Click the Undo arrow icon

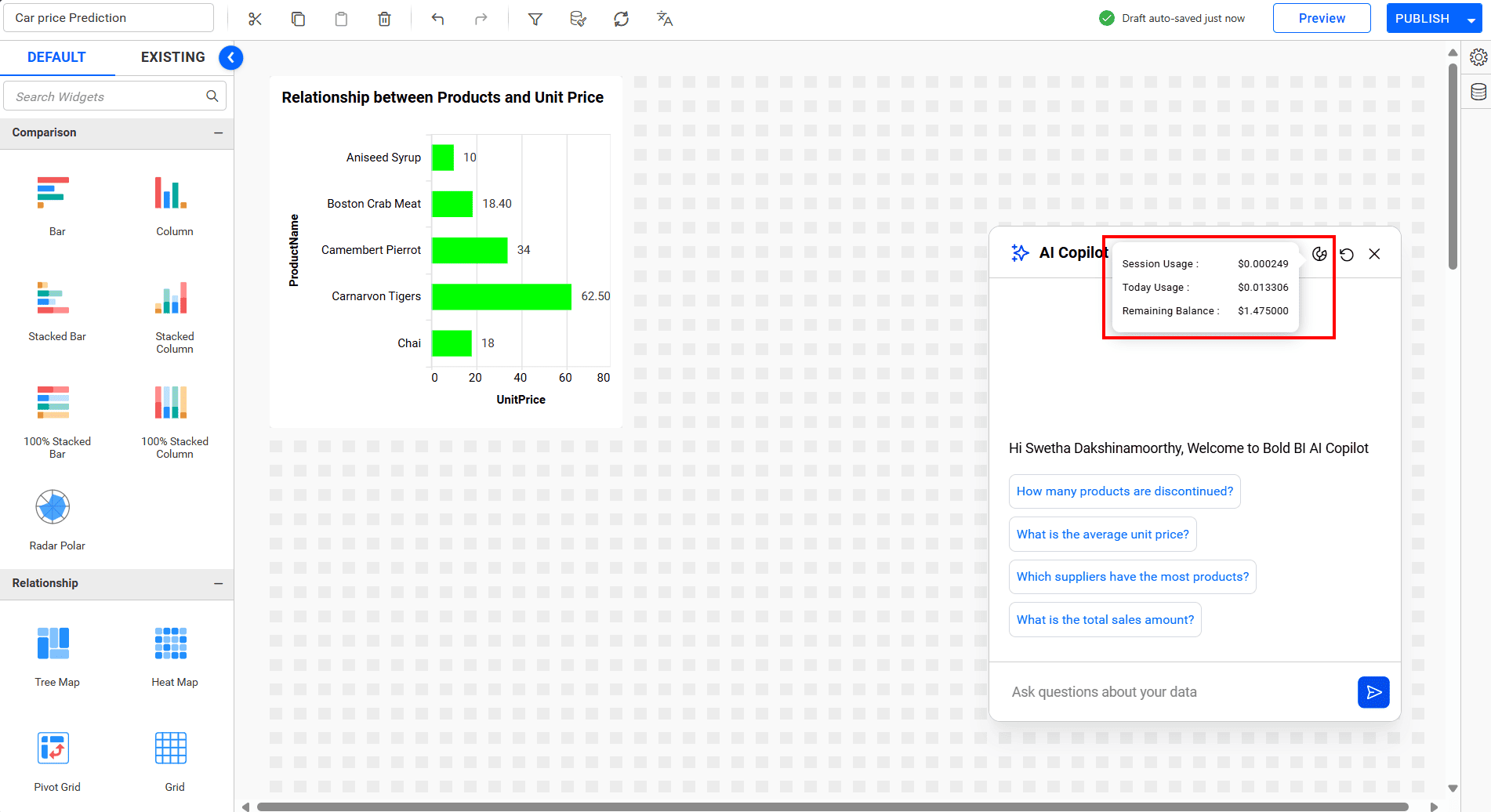pos(437,19)
